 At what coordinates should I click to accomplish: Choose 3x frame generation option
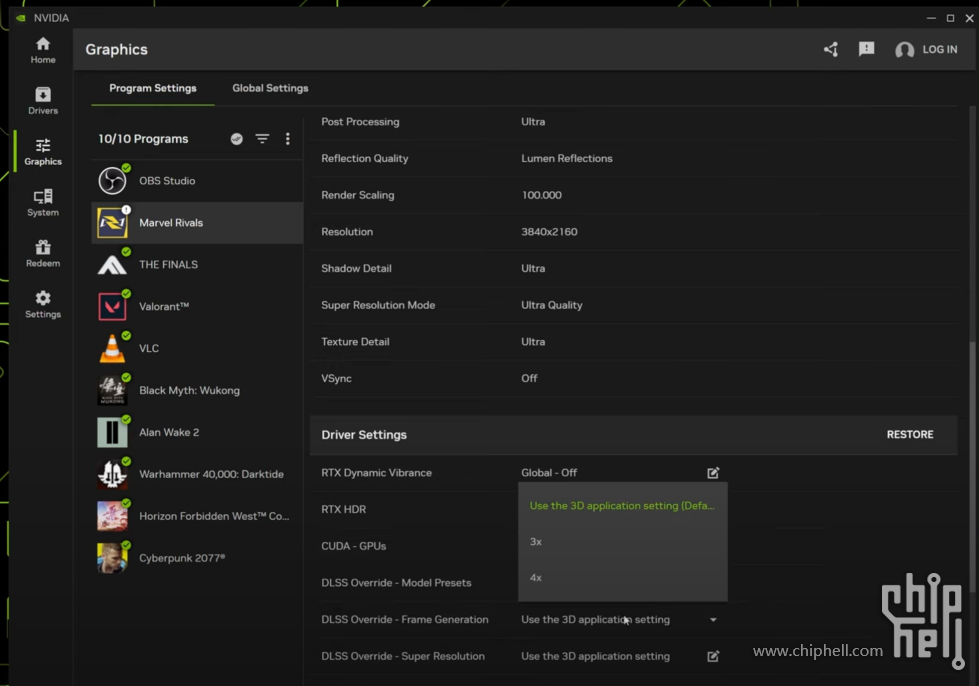[x=622, y=542]
